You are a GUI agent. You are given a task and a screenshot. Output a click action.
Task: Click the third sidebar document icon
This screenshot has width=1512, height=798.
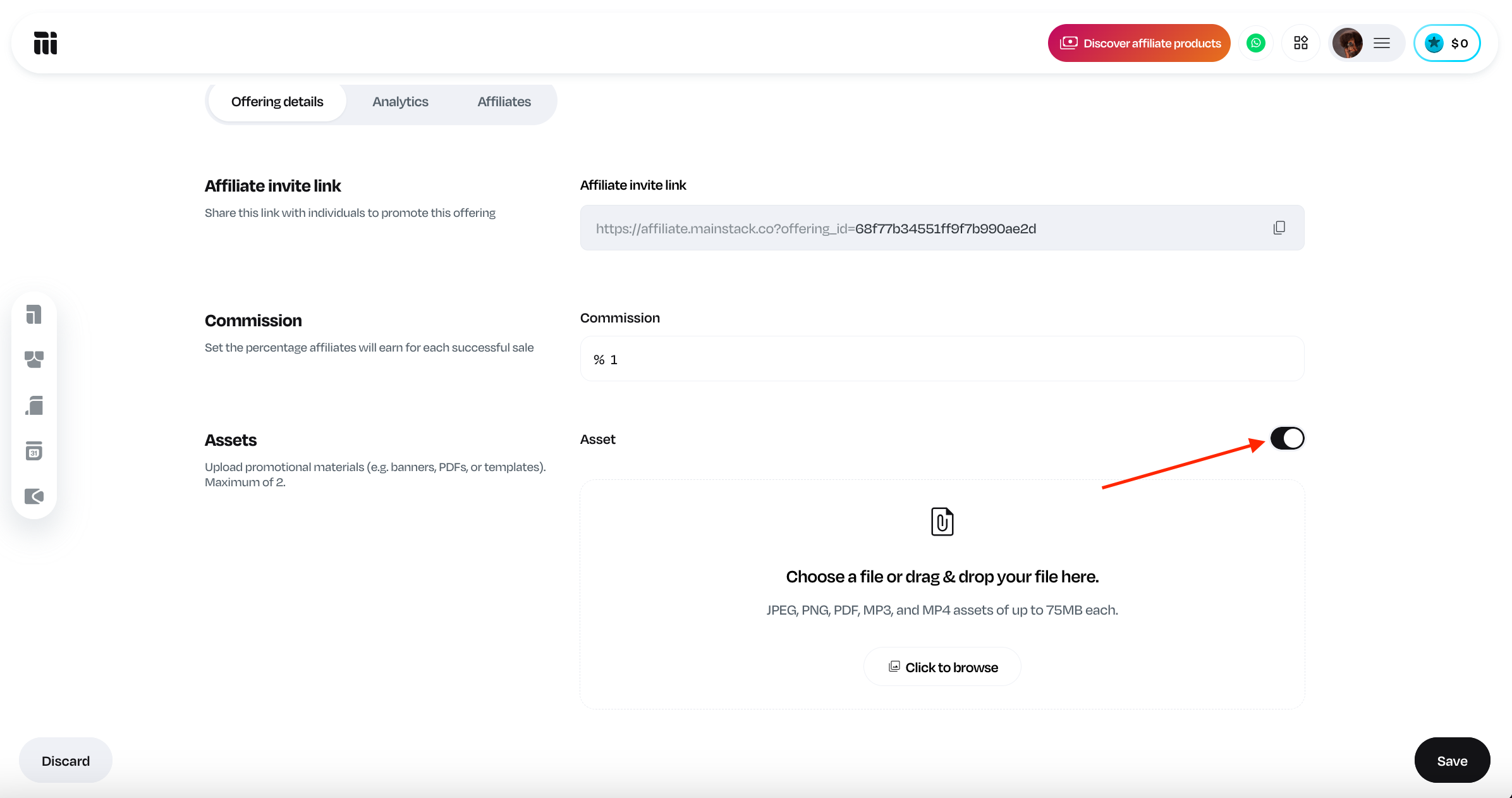point(34,405)
